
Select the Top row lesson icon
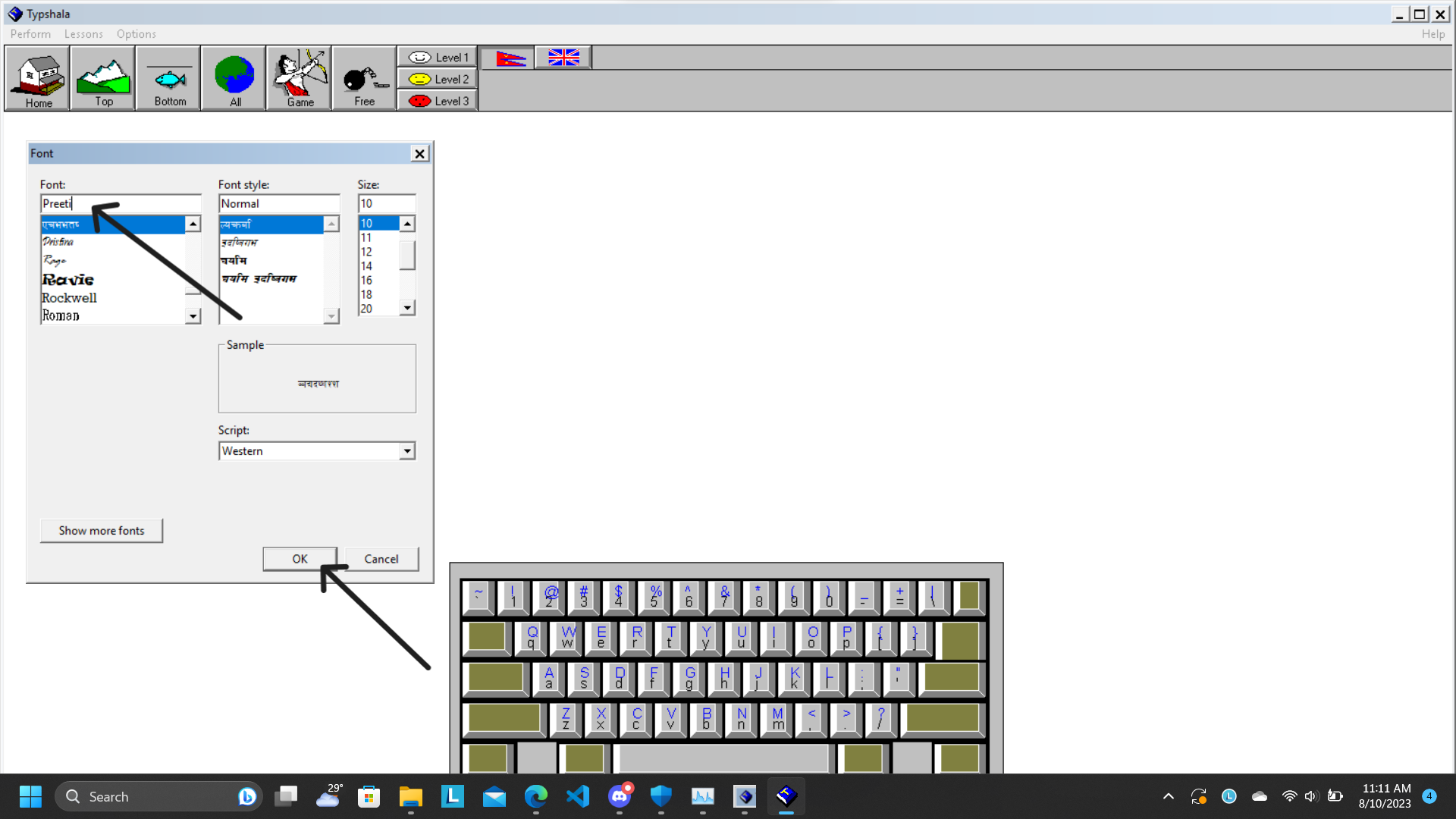click(102, 77)
